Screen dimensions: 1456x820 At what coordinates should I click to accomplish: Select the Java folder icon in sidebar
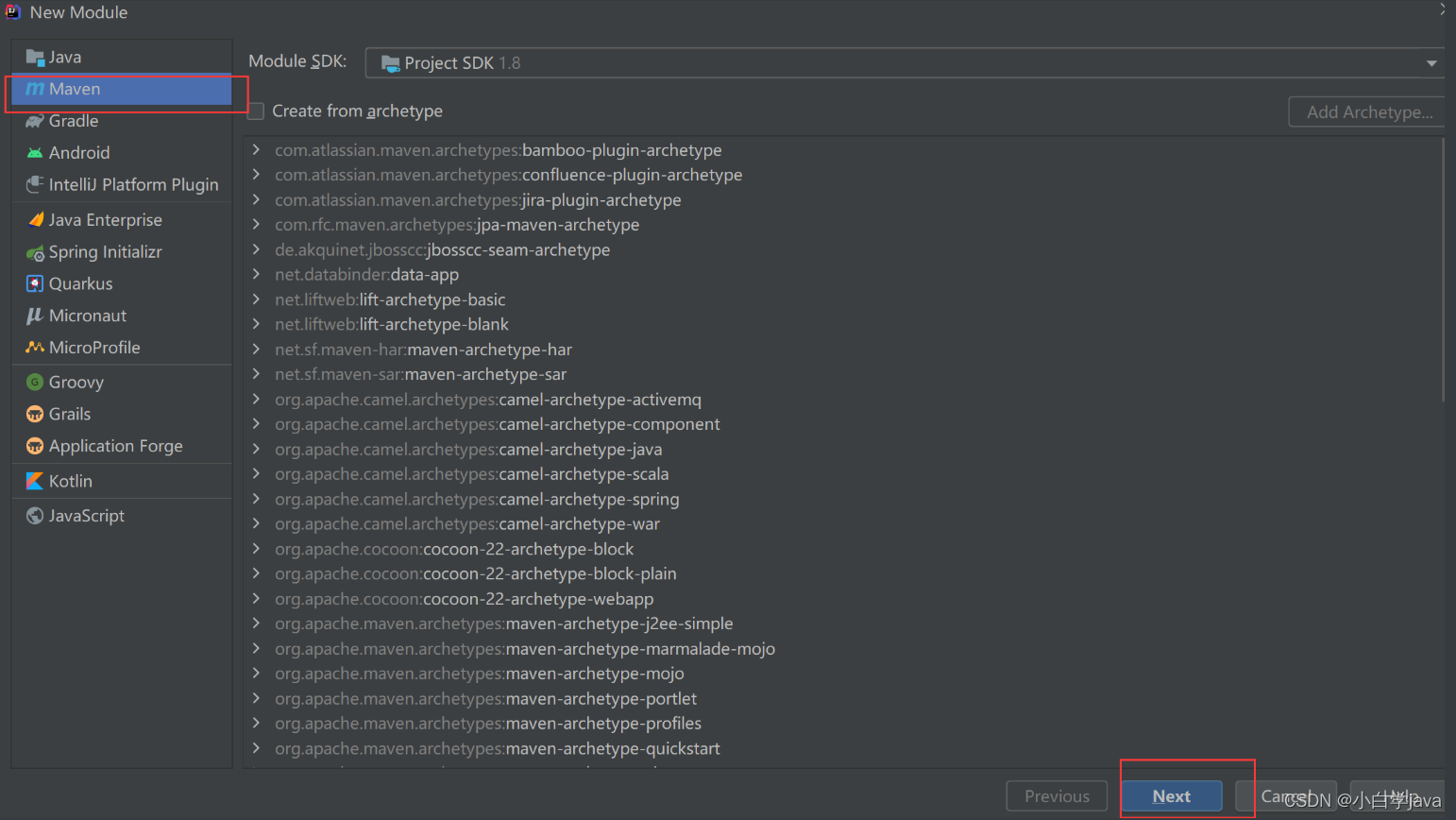(35, 58)
